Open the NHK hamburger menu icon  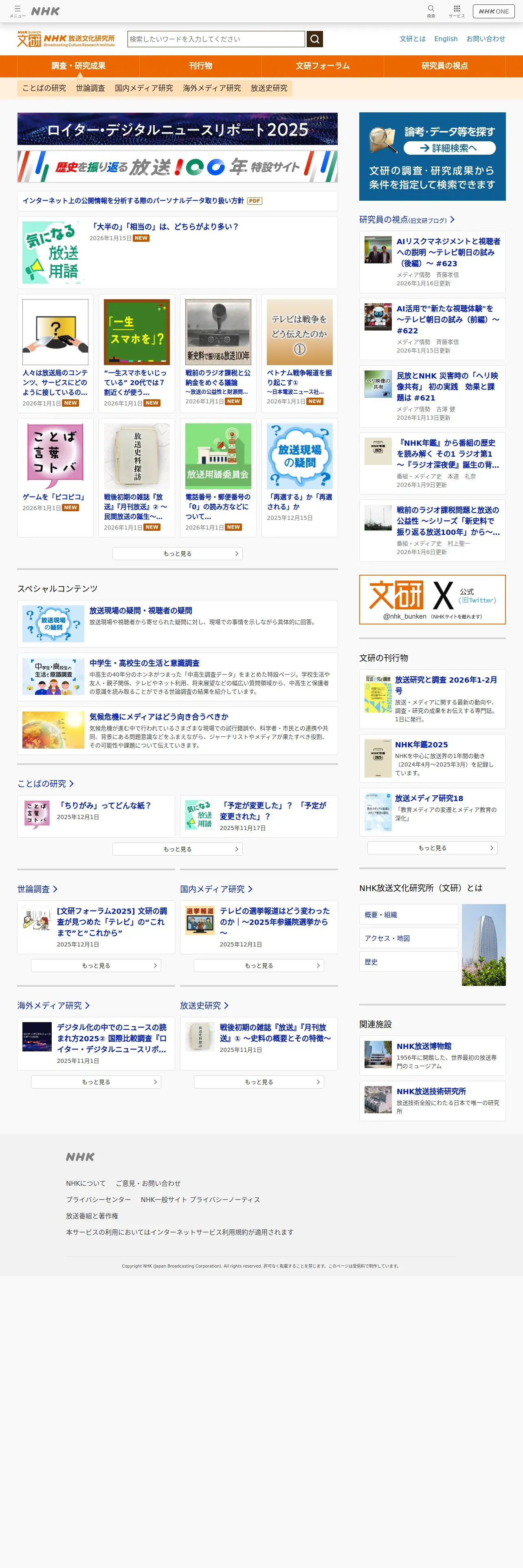tap(17, 11)
